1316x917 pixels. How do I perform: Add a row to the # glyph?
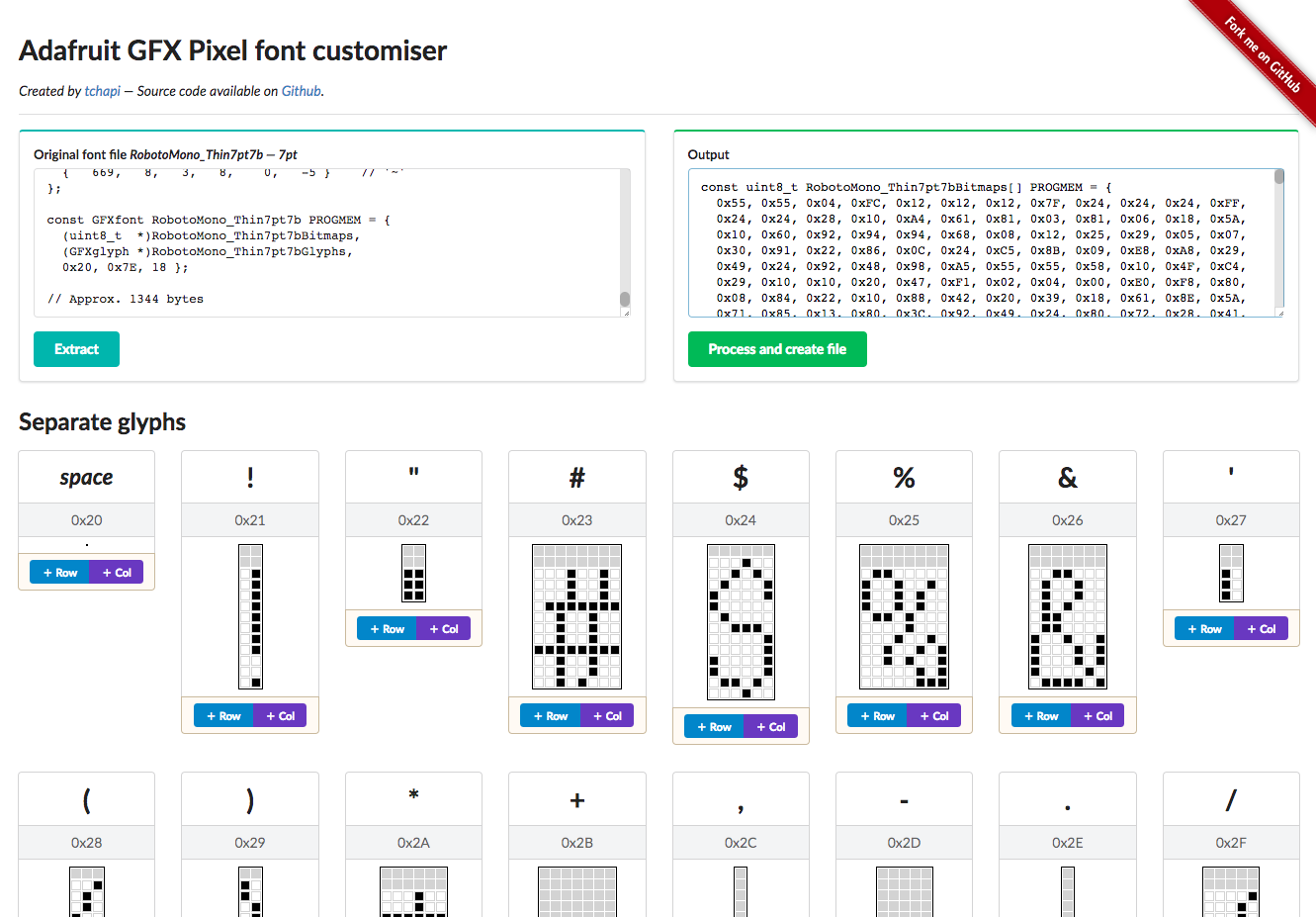[x=551, y=716]
